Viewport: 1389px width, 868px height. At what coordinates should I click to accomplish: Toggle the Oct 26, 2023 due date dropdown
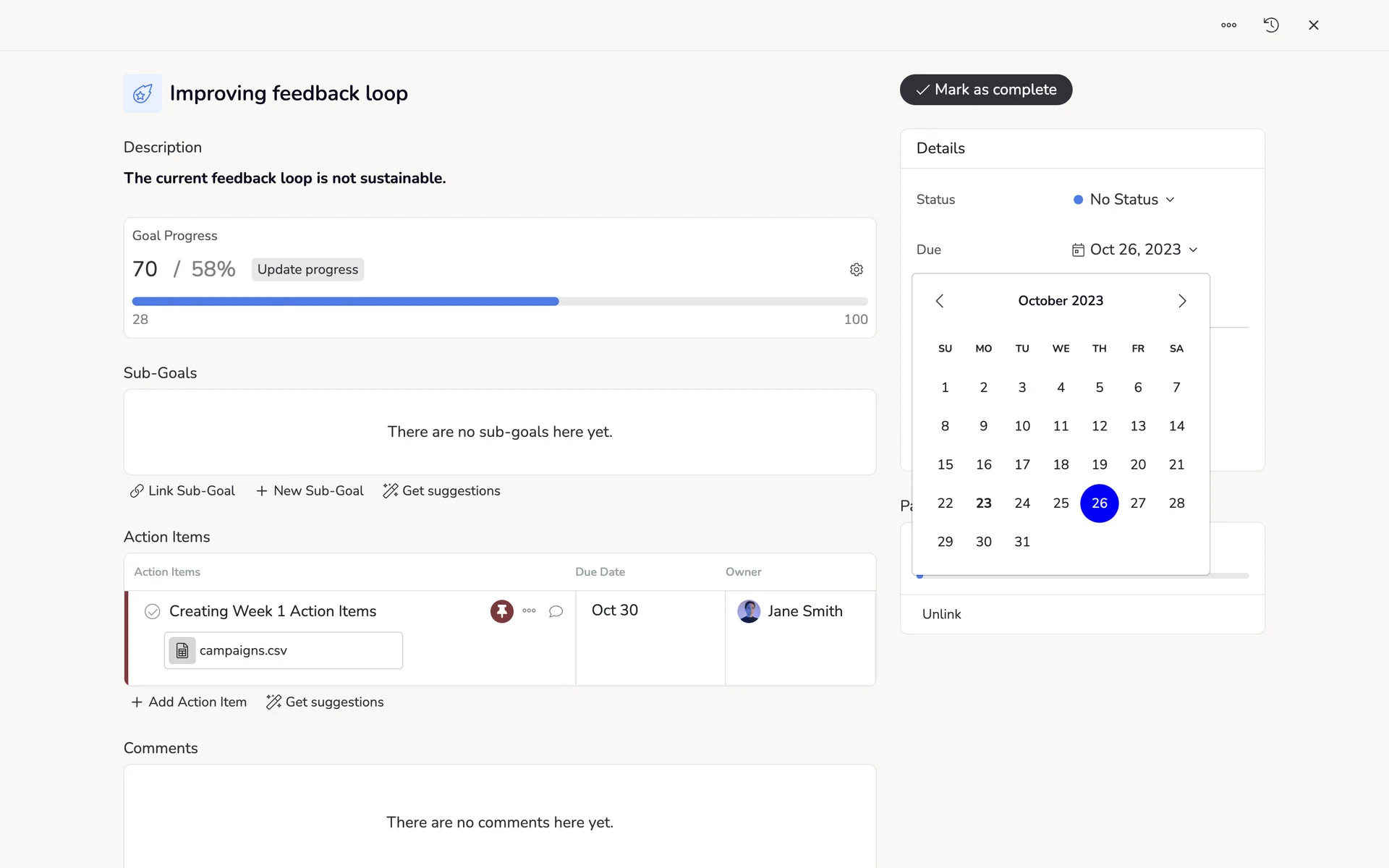tap(1134, 250)
